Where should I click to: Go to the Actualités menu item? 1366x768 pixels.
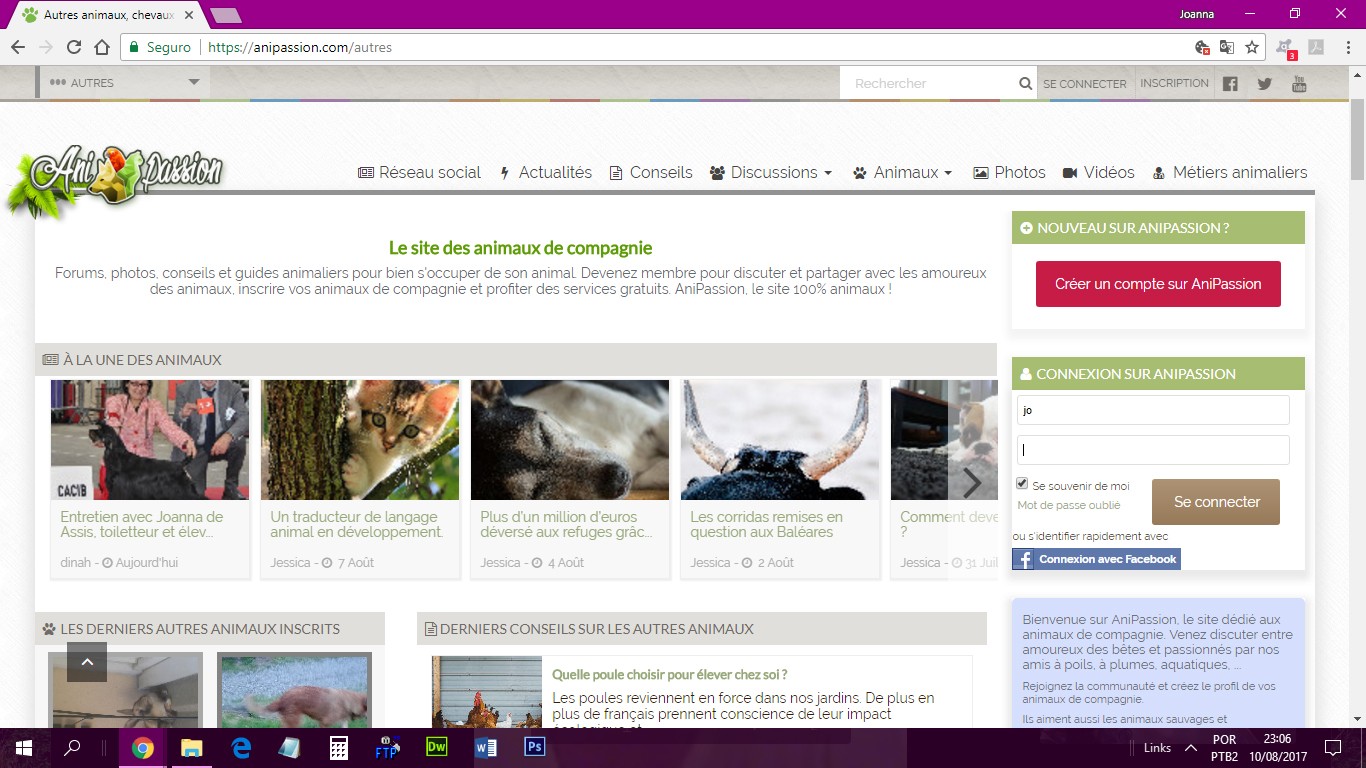545,172
